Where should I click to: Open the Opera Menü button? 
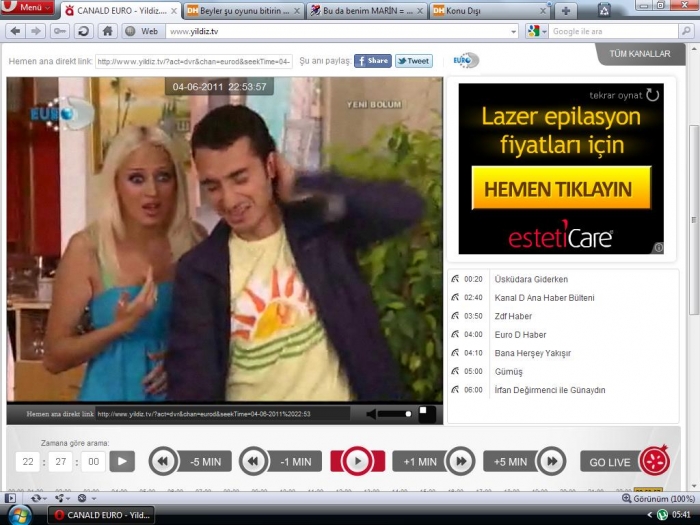click(x=27, y=8)
